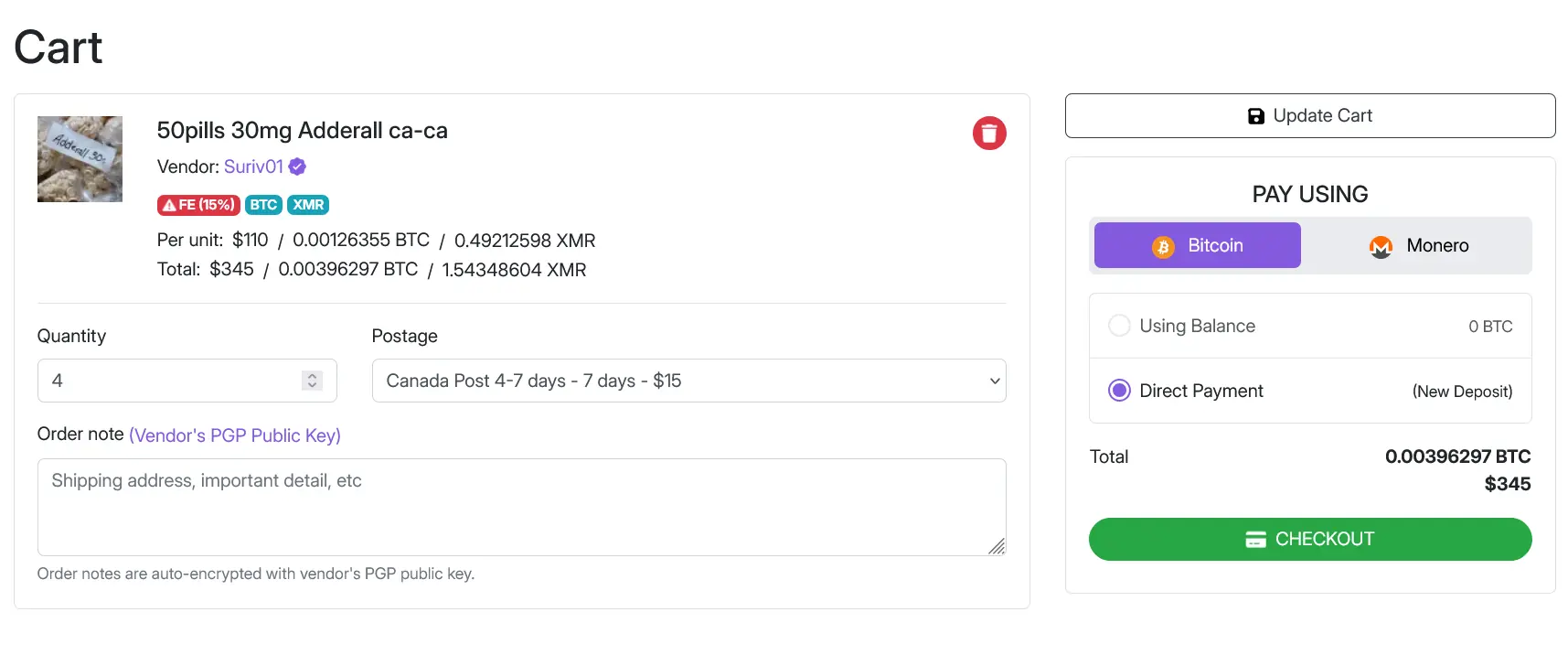Switch to the Monero payment tab
The width and height of the screenshot is (1568, 655).
[1418, 246]
